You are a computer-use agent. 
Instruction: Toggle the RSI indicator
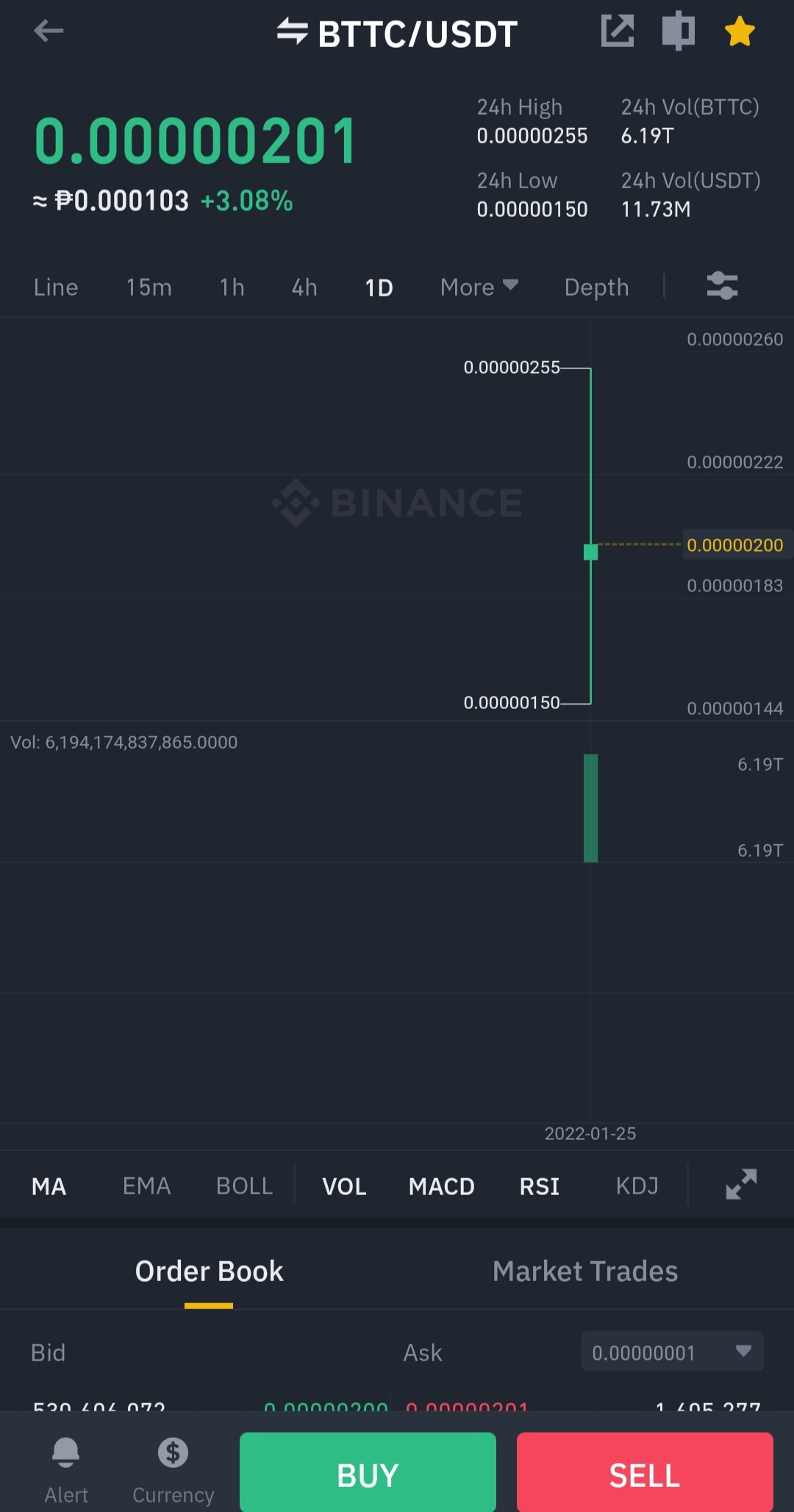[539, 1186]
